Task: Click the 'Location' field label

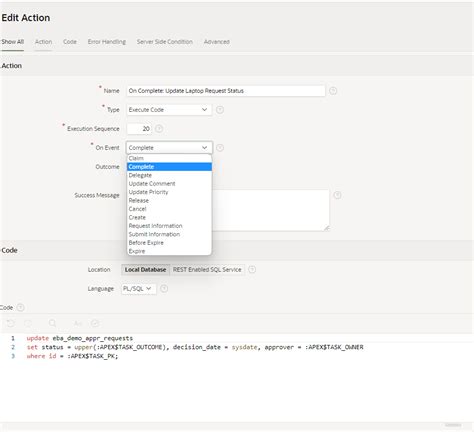Action: pyautogui.click(x=99, y=270)
